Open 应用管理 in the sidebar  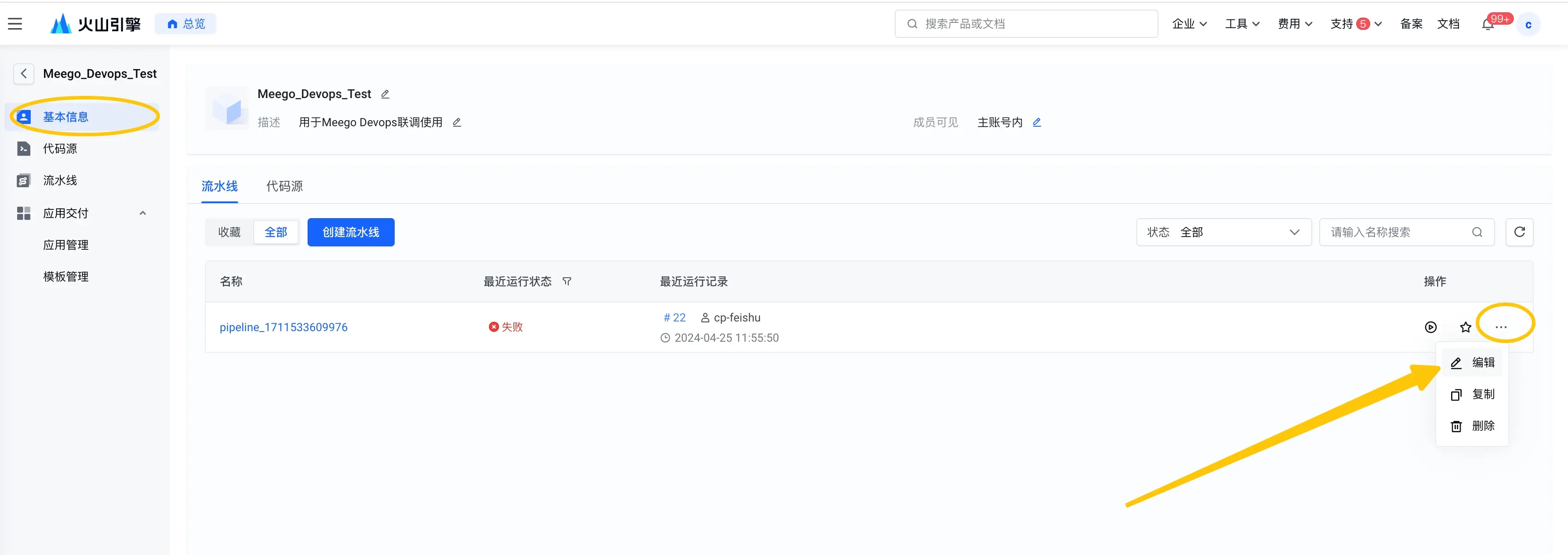[66, 245]
